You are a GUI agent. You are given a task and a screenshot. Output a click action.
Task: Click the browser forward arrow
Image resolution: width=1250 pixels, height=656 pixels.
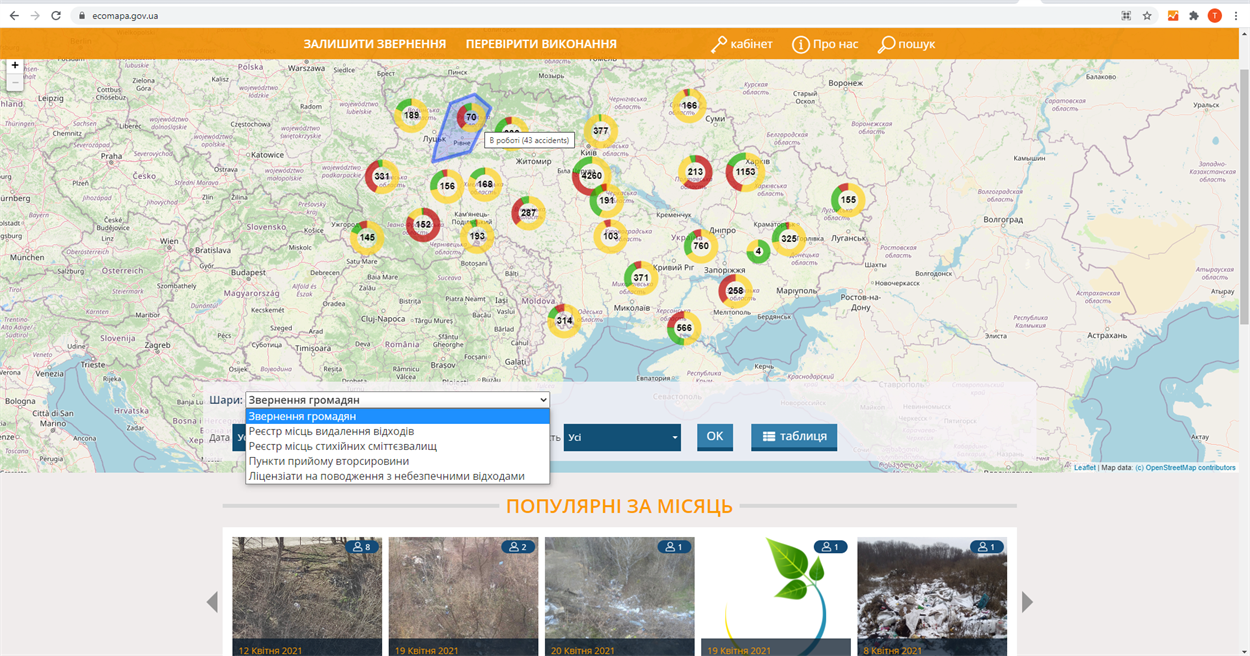[36, 16]
